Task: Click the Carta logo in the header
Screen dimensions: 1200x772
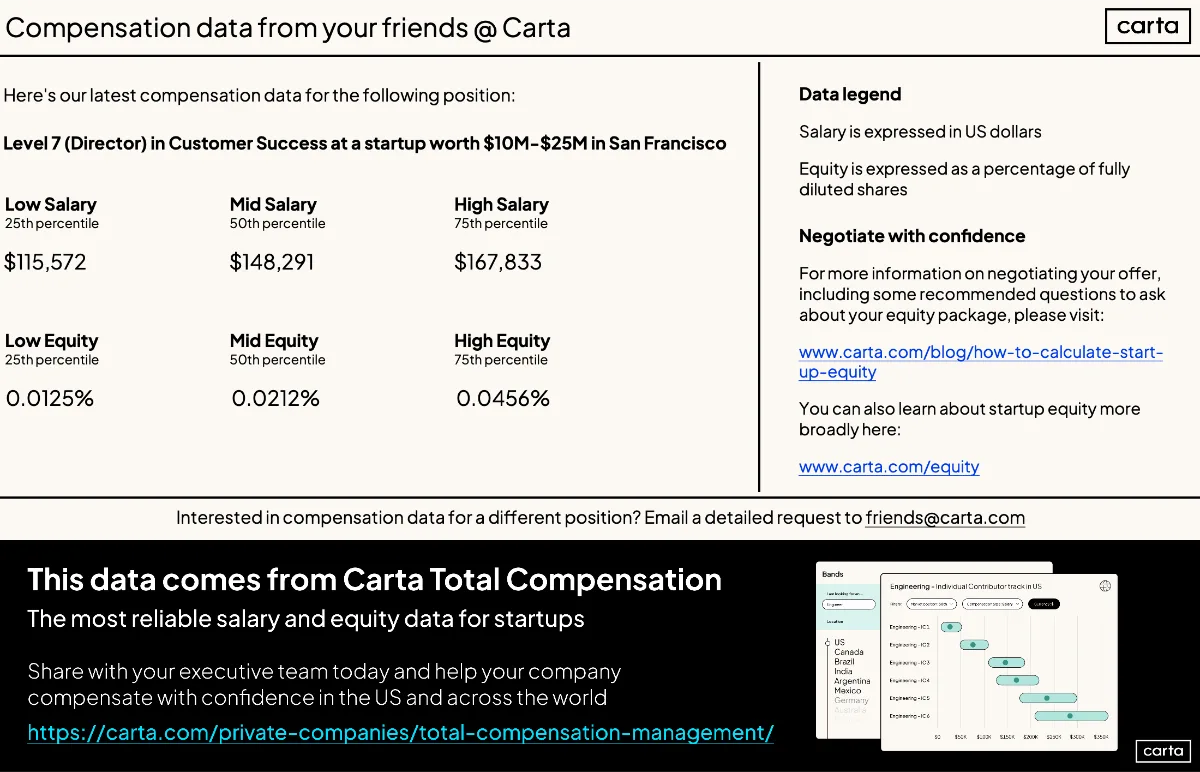Action: [1147, 26]
